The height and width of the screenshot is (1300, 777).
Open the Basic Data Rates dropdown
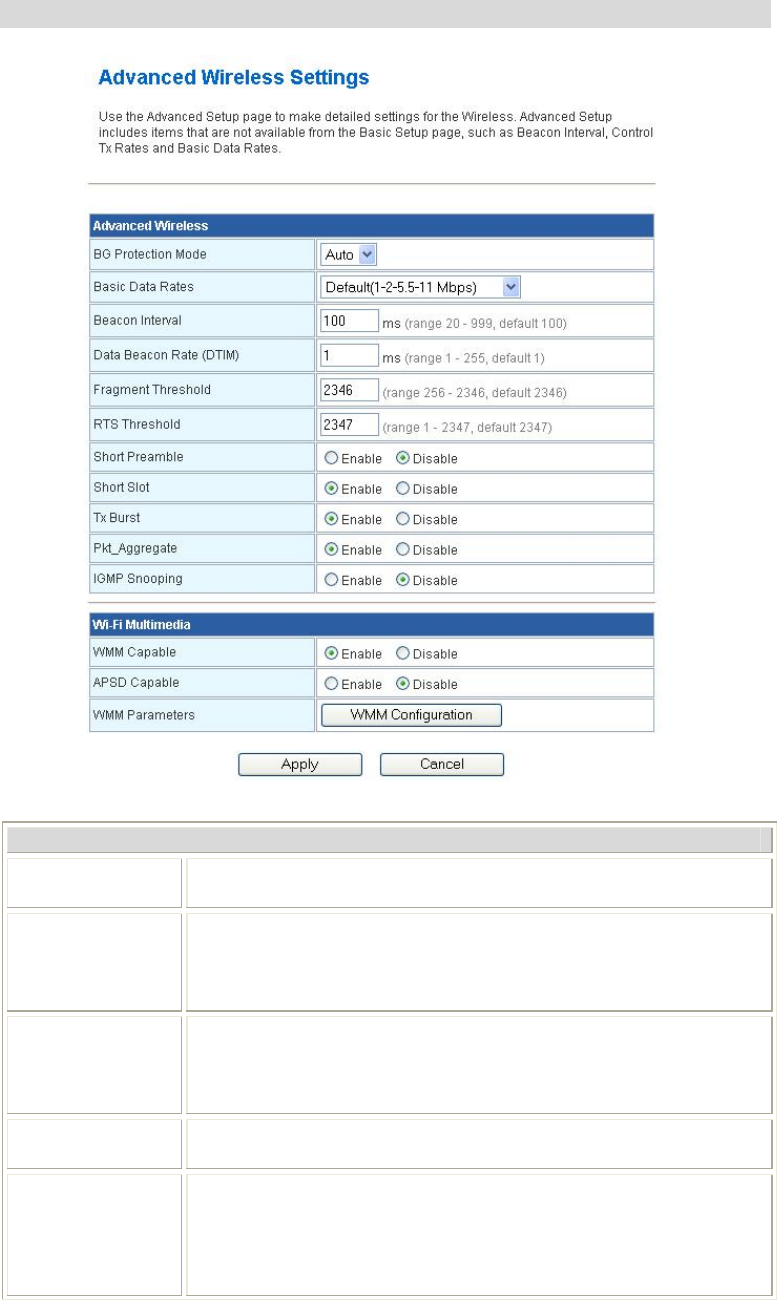coord(421,287)
